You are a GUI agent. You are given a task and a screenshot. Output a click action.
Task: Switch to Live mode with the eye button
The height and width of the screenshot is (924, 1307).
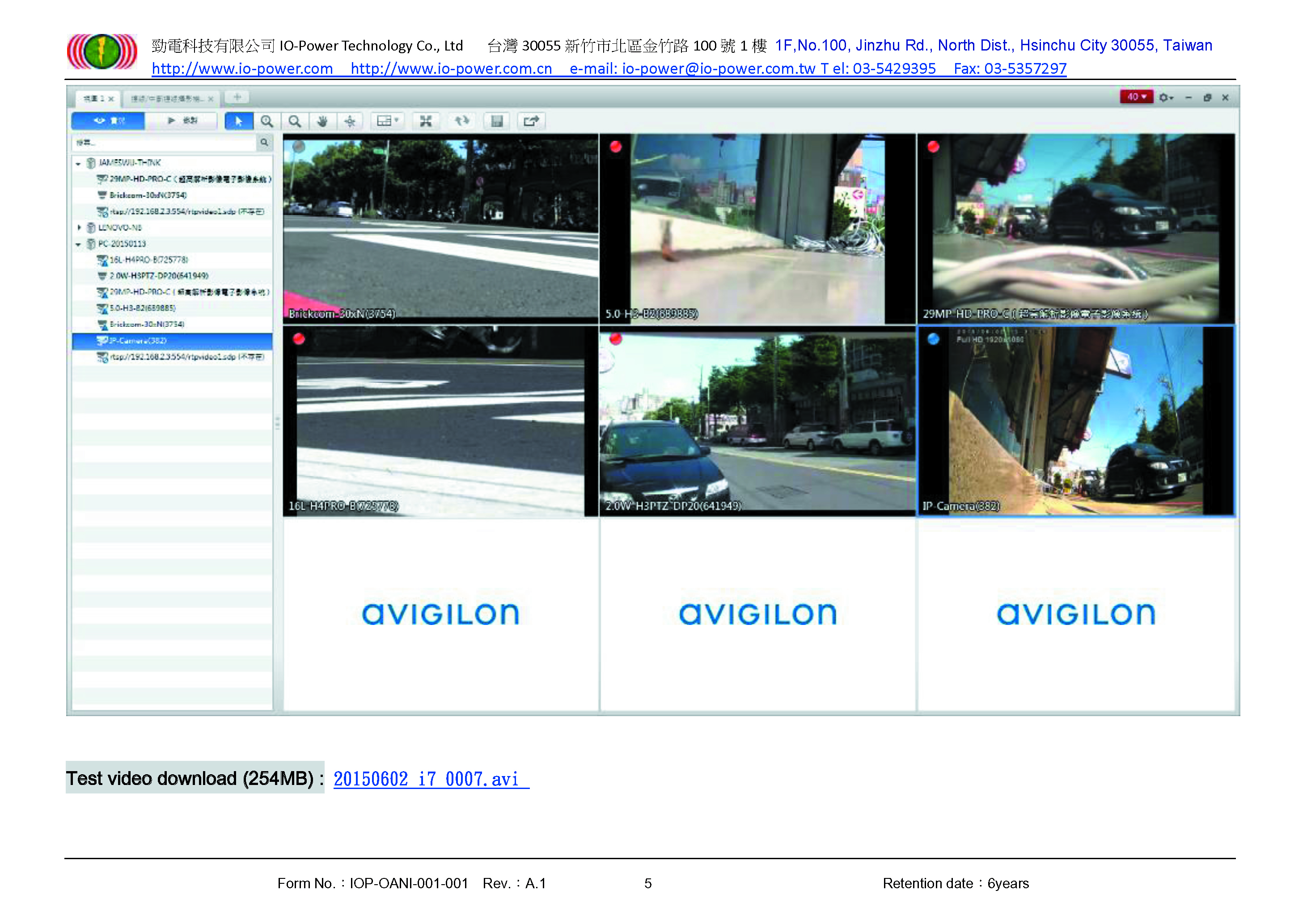108,121
